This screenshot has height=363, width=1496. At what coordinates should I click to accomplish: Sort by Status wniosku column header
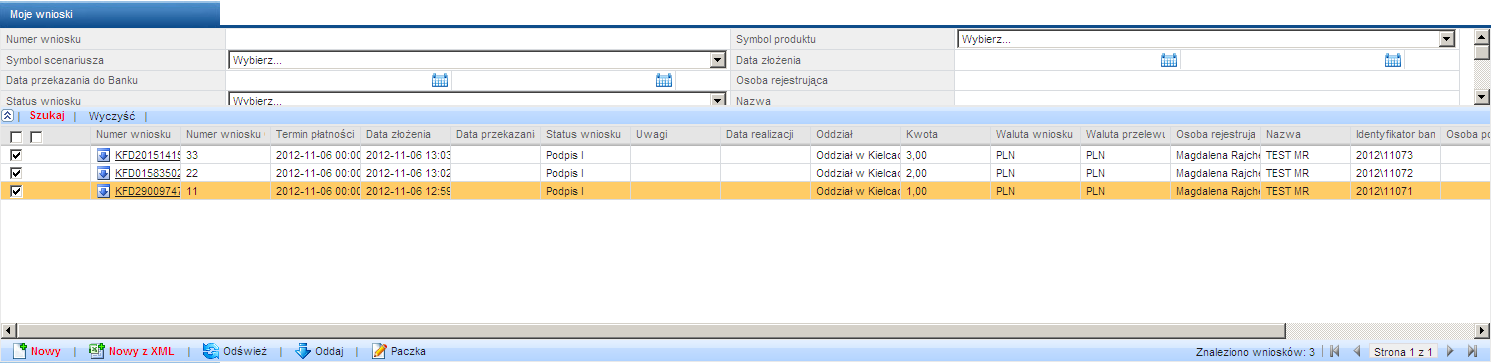586,134
